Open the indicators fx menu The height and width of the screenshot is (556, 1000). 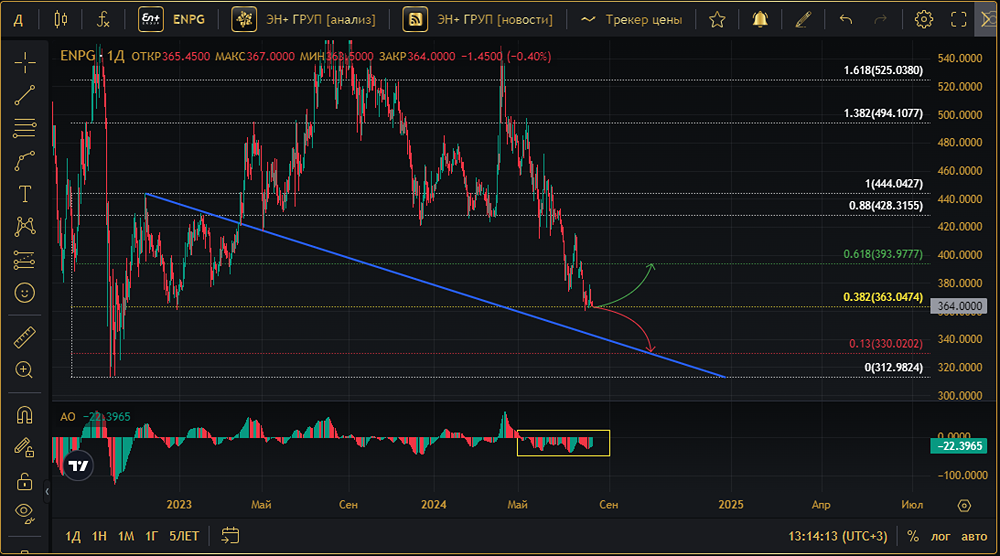[x=103, y=20]
